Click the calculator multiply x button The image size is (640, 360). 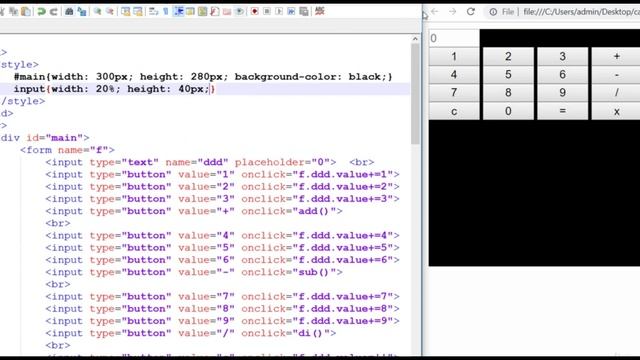tap(616, 111)
